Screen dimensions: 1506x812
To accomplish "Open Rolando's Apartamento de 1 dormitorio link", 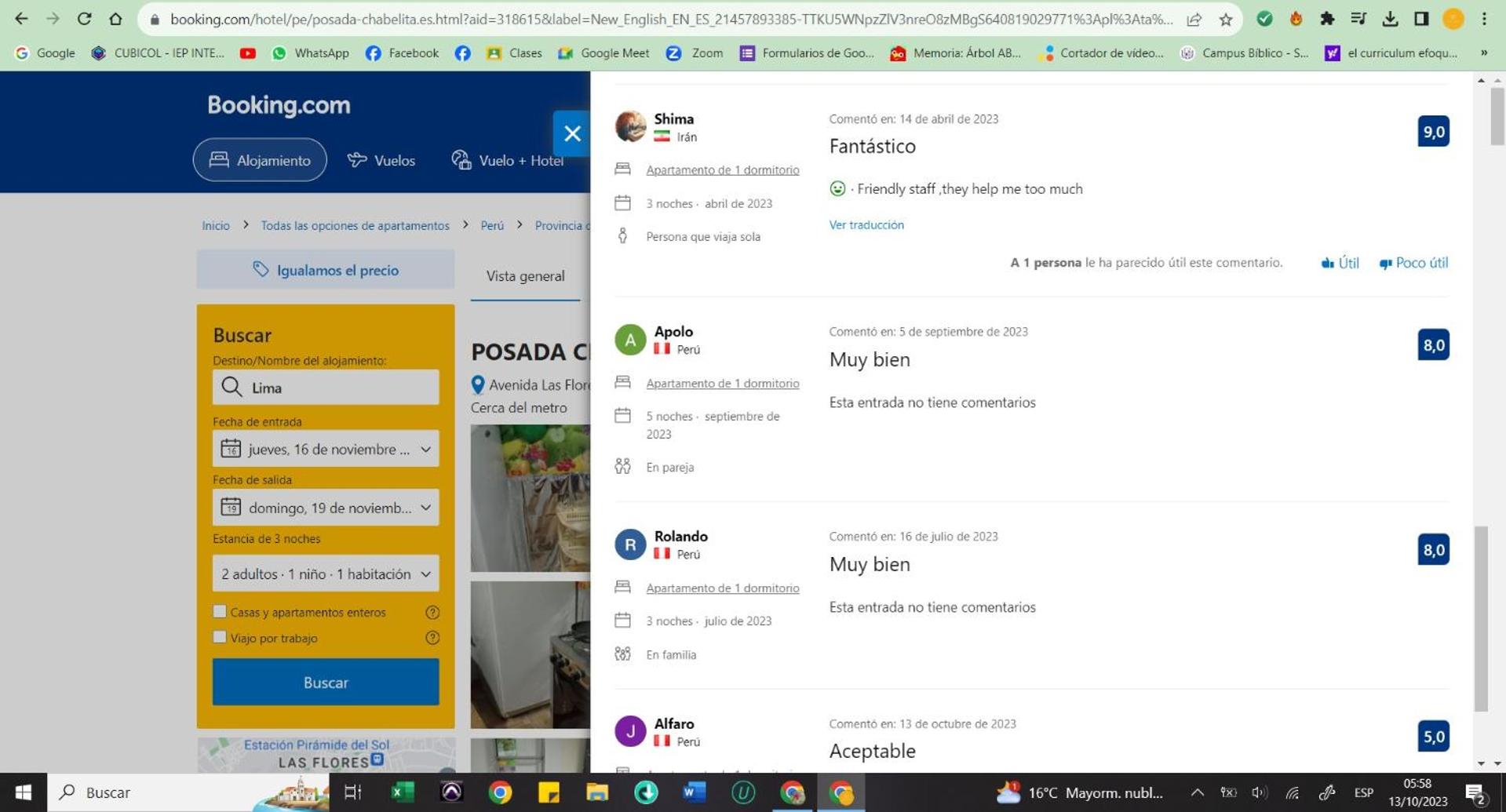I will pyautogui.click(x=722, y=588).
